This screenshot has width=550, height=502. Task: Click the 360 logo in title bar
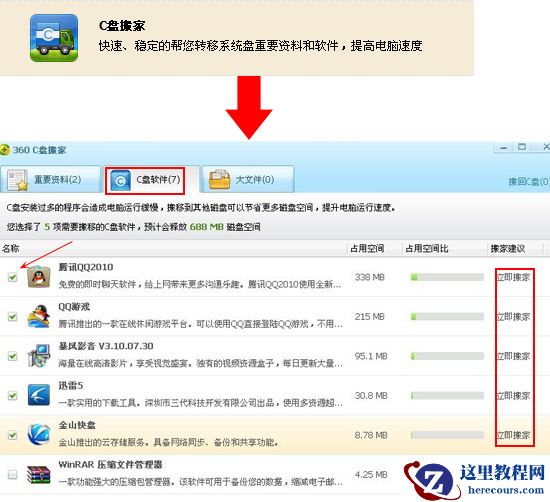[x=5, y=150]
